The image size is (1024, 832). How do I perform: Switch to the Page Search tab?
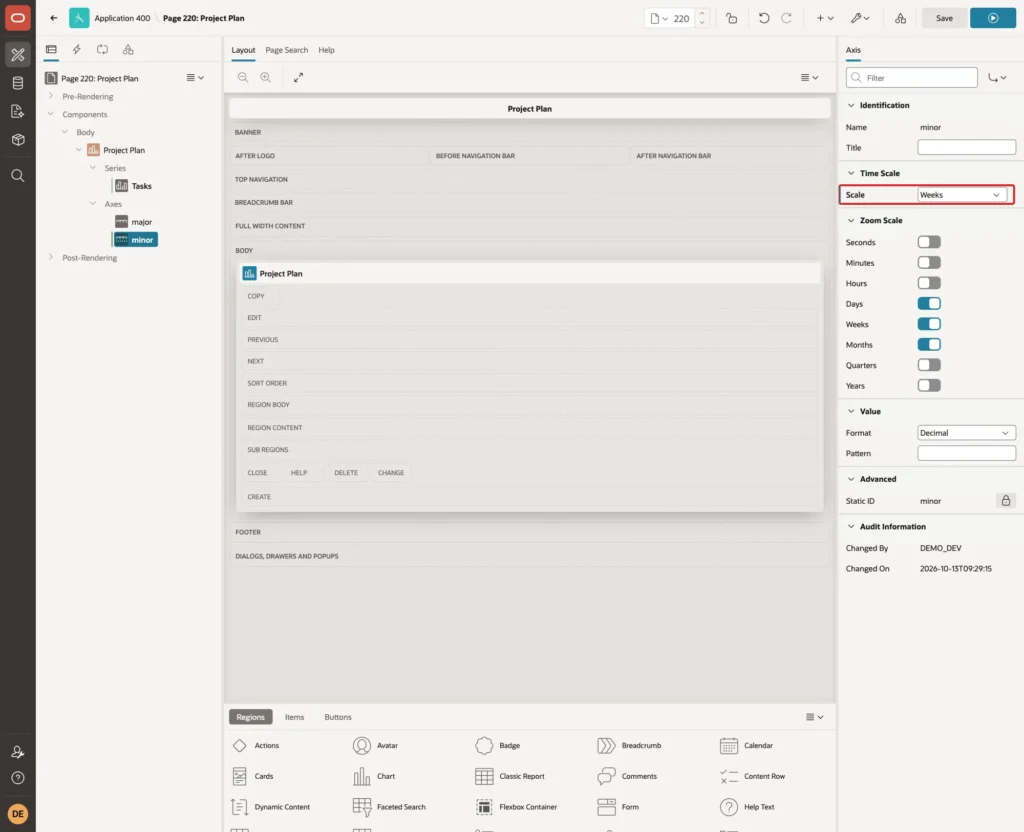click(286, 50)
